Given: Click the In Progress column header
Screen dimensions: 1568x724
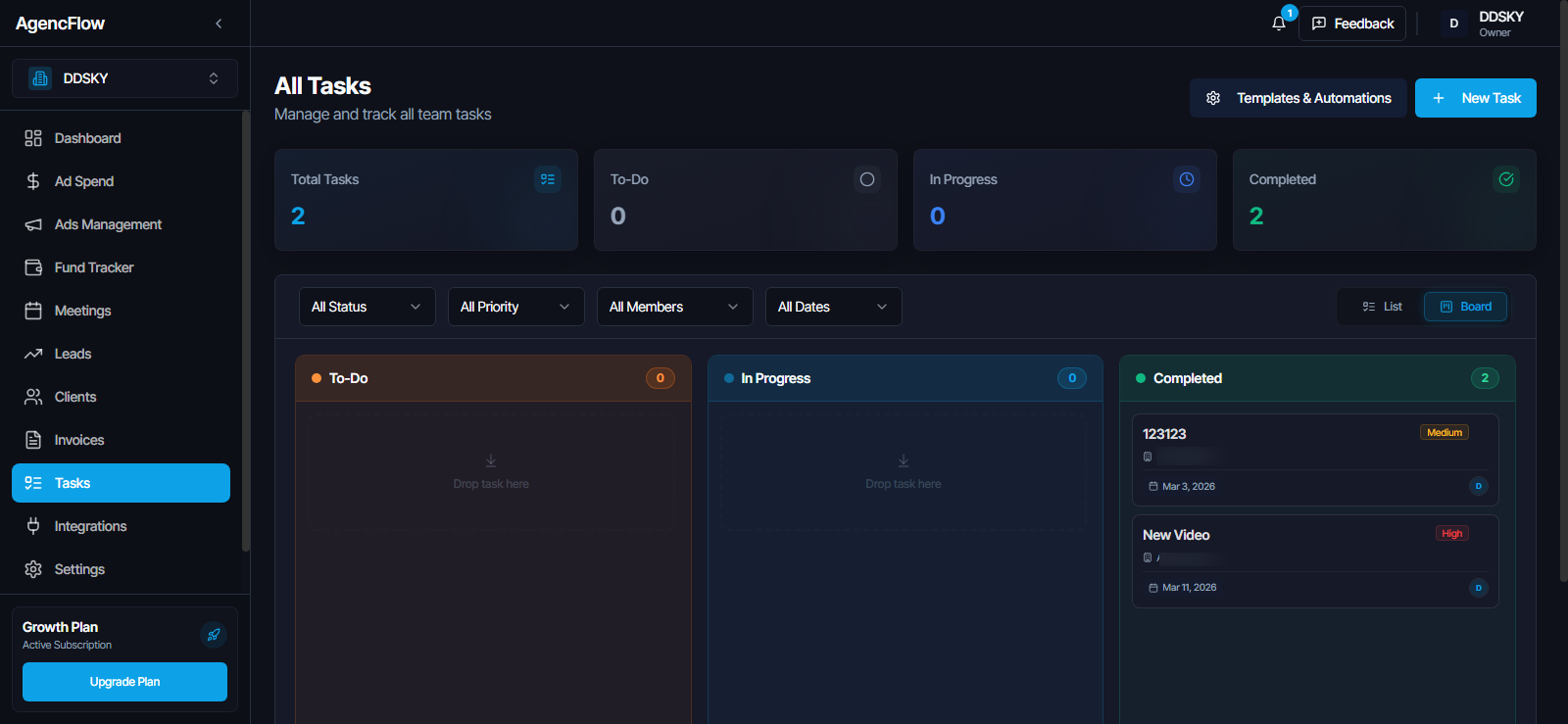Looking at the screenshot, I should pyautogui.click(x=906, y=378).
